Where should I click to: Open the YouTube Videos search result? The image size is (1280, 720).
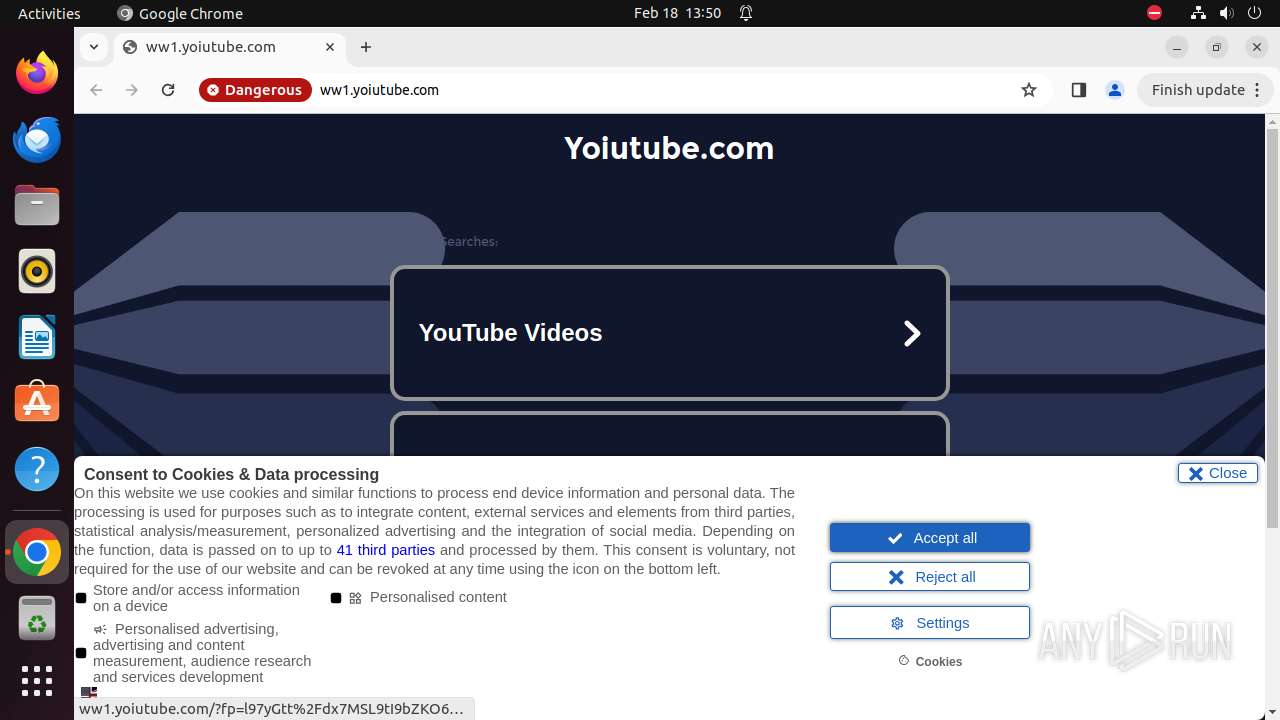pyautogui.click(x=669, y=333)
